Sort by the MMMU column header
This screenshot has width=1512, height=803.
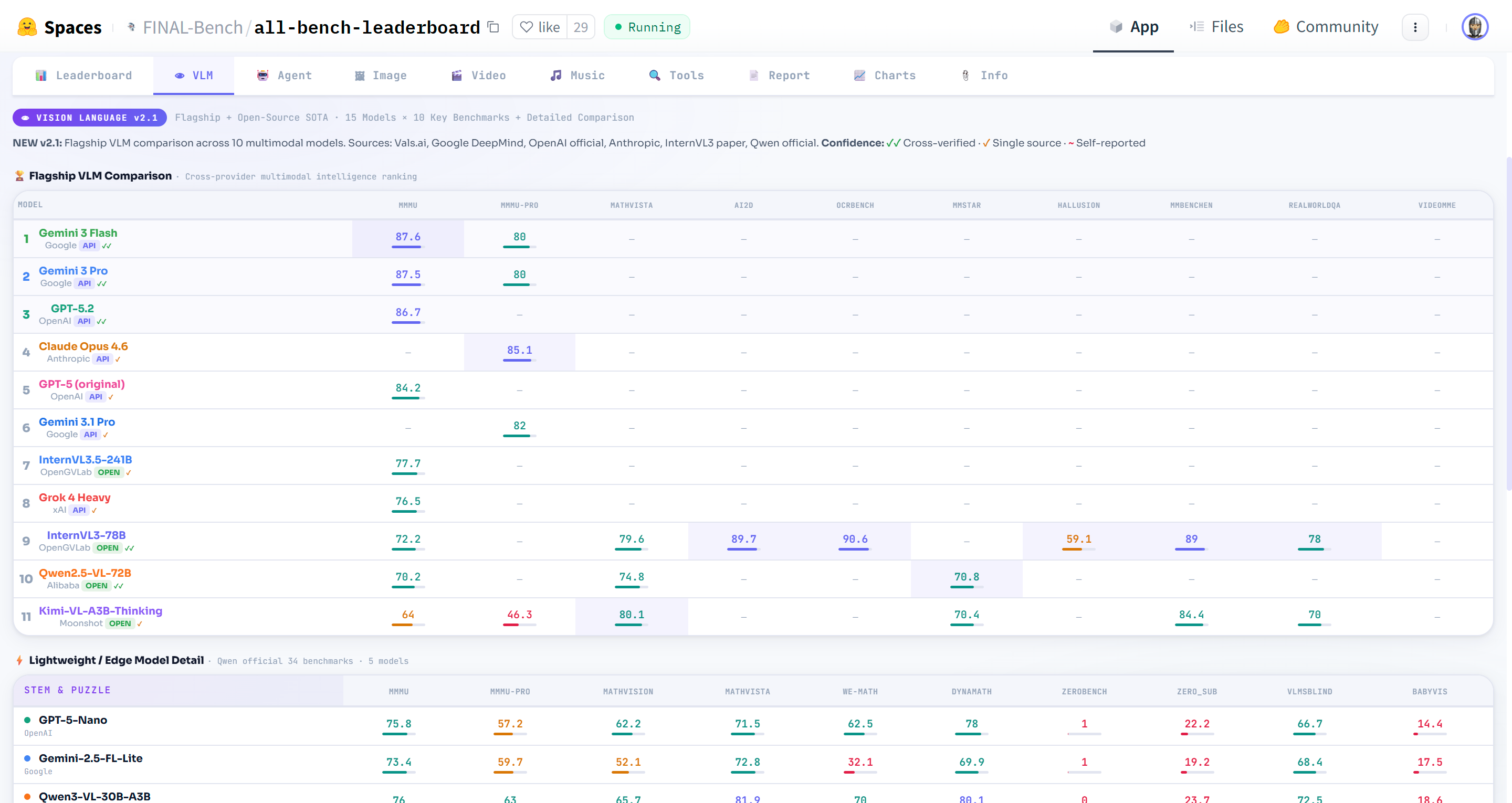click(x=407, y=205)
